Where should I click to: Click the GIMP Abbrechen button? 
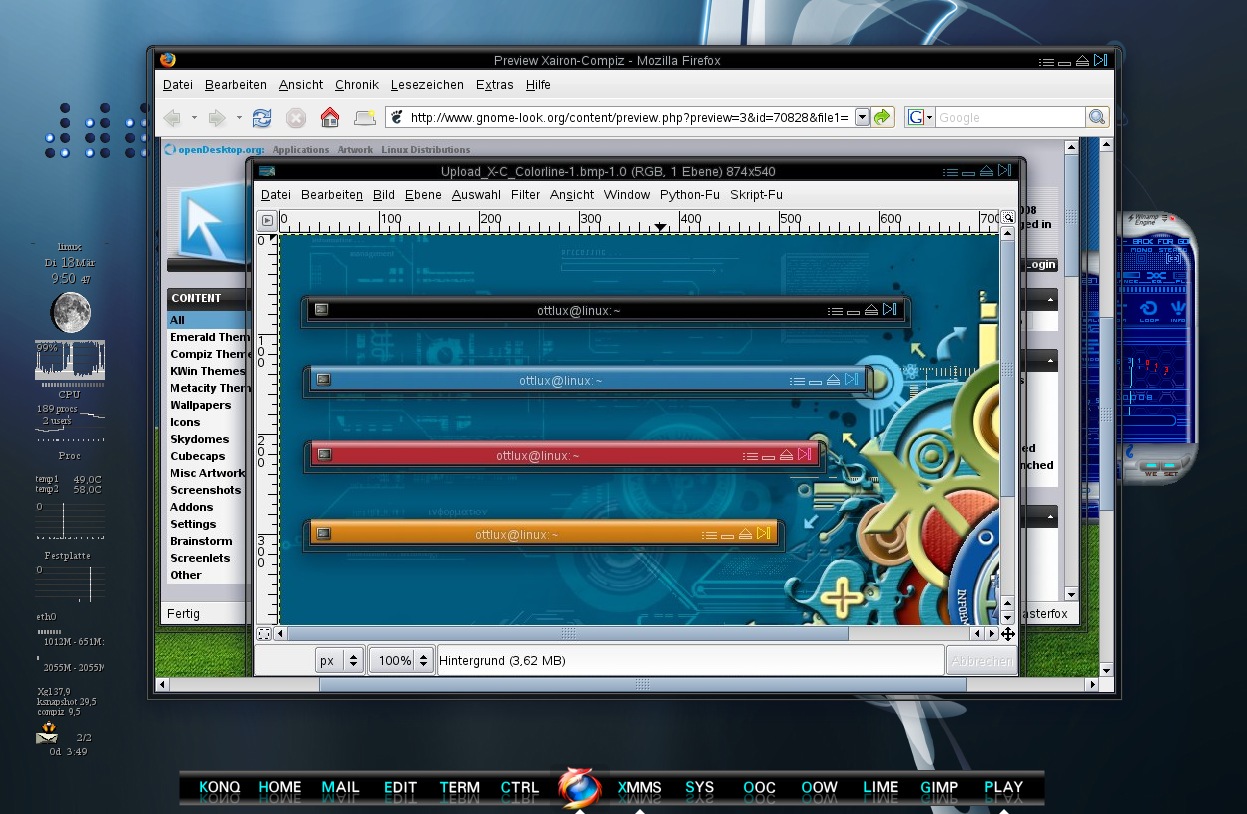coord(980,661)
